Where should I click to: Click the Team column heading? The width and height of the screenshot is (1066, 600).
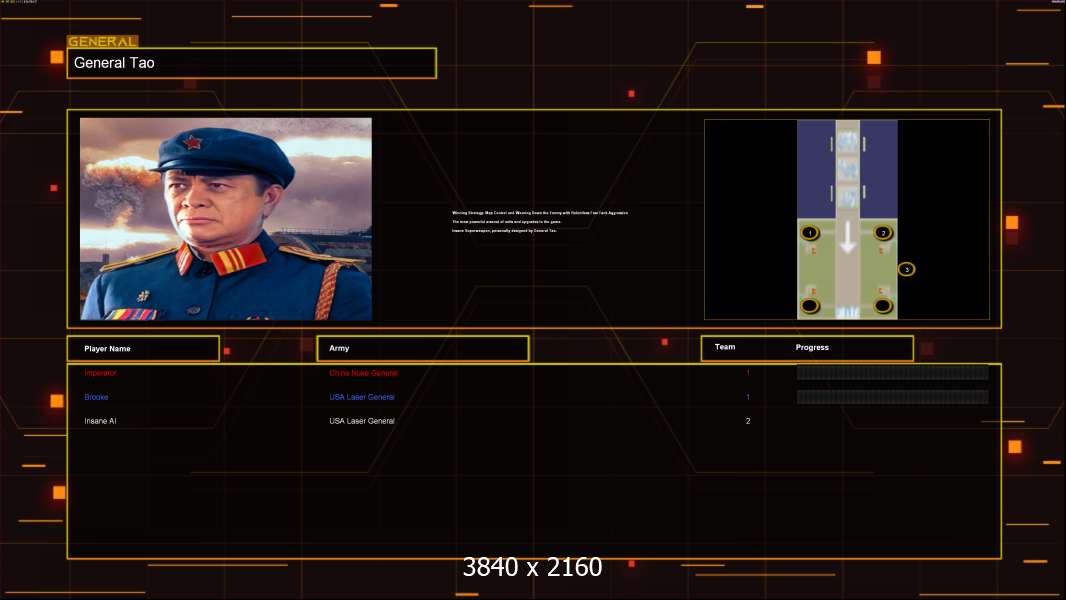[x=725, y=347]
